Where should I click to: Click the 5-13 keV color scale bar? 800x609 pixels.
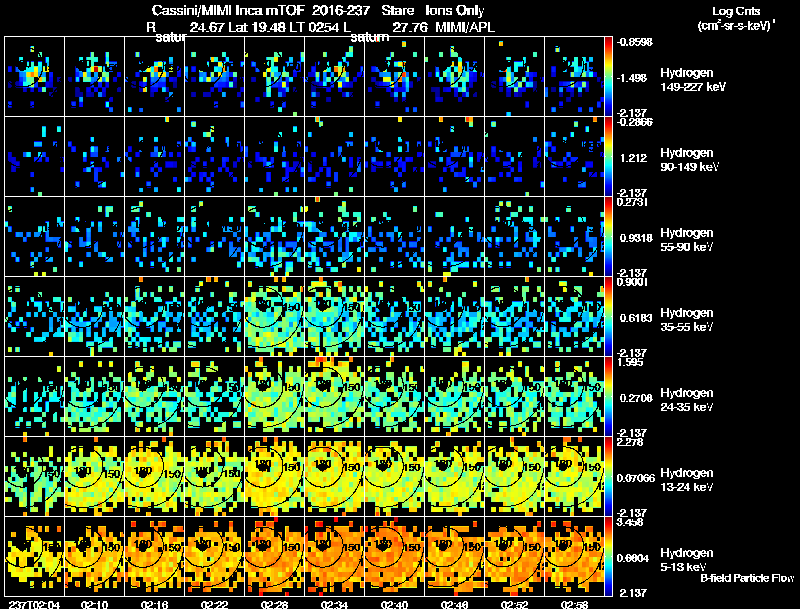coord(610,556)
